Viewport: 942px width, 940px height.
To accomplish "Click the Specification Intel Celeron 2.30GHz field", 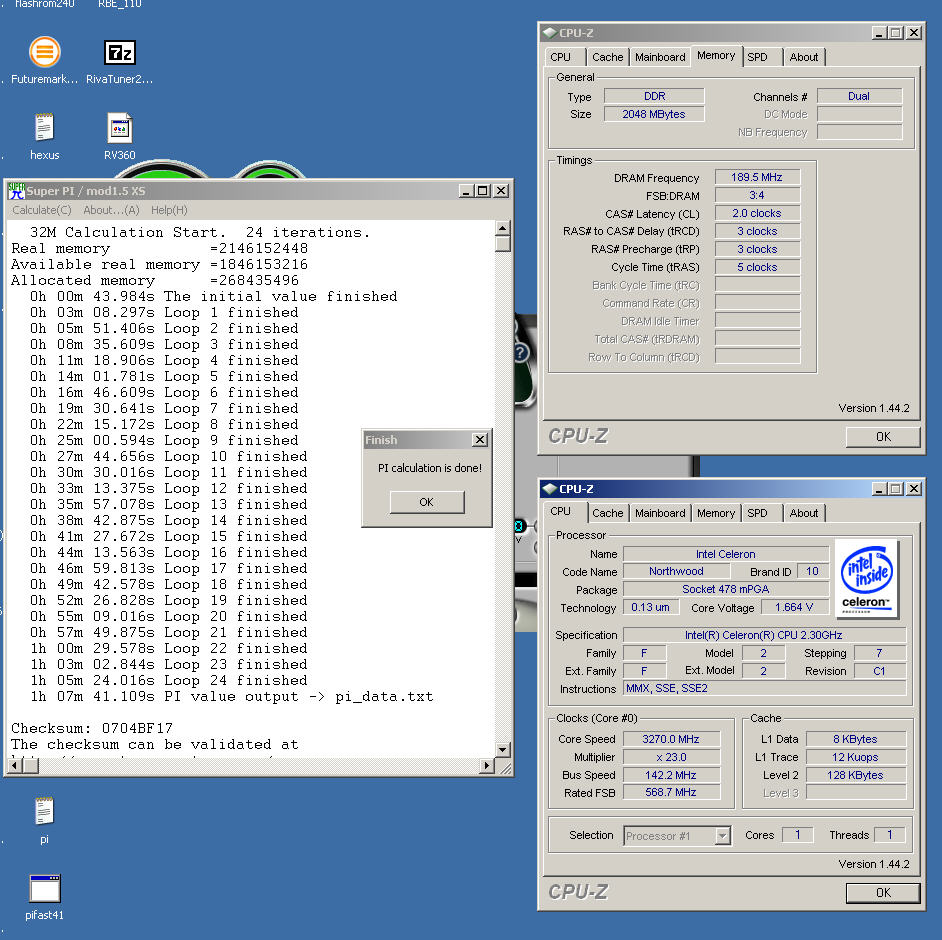I will [x=764, y=635].
